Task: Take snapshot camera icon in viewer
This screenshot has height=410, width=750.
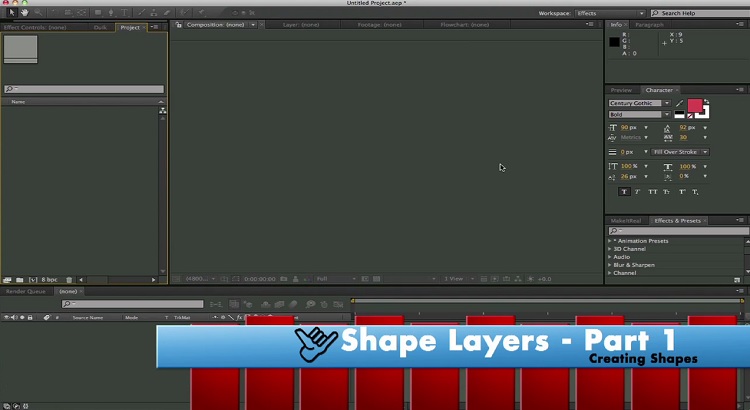Action: (284, 279)
